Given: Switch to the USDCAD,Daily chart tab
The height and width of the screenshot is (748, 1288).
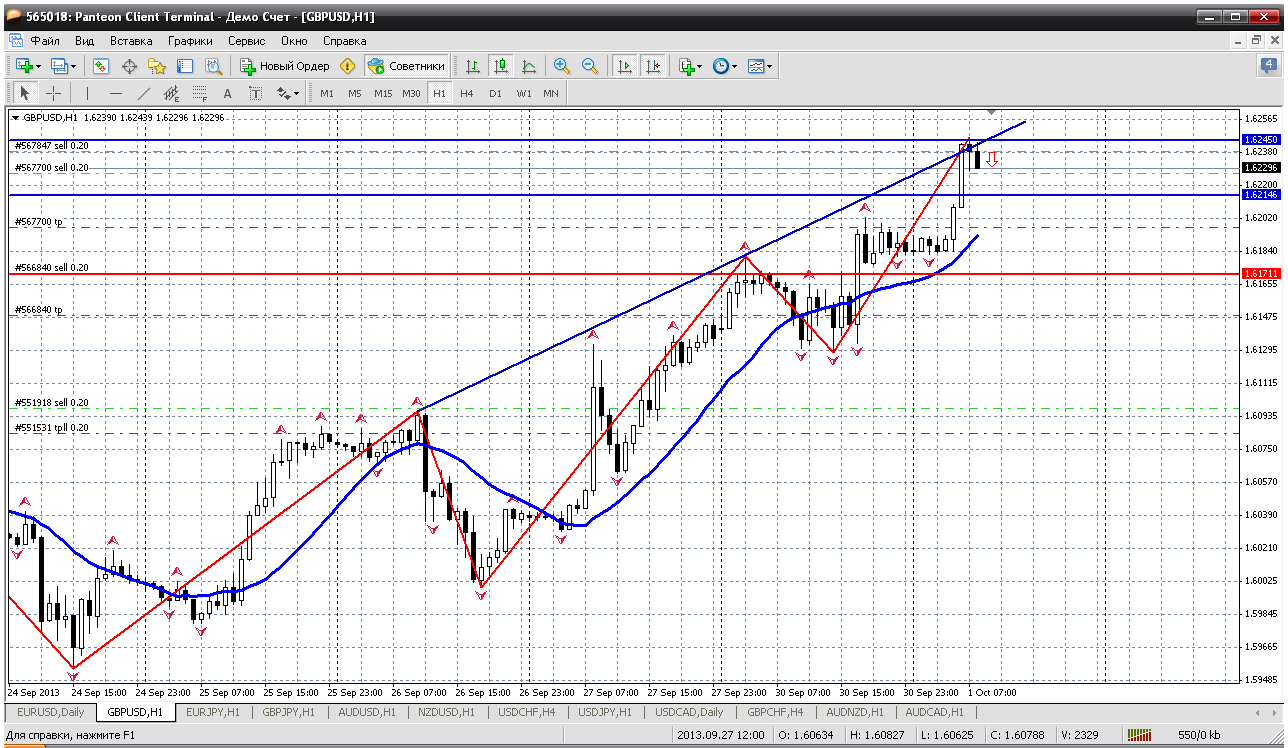Looking at the screenshot, I should pyautogui.click(x=690, y=712).
